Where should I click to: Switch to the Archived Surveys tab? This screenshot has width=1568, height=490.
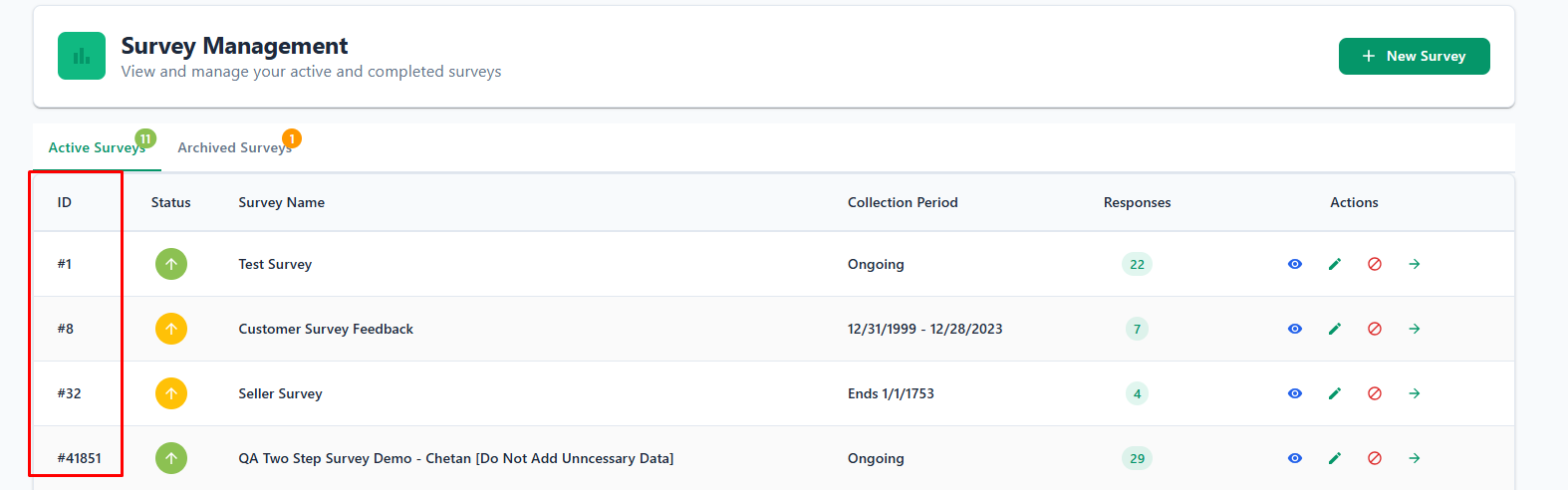pyautogui.click(x=234, y=147)
